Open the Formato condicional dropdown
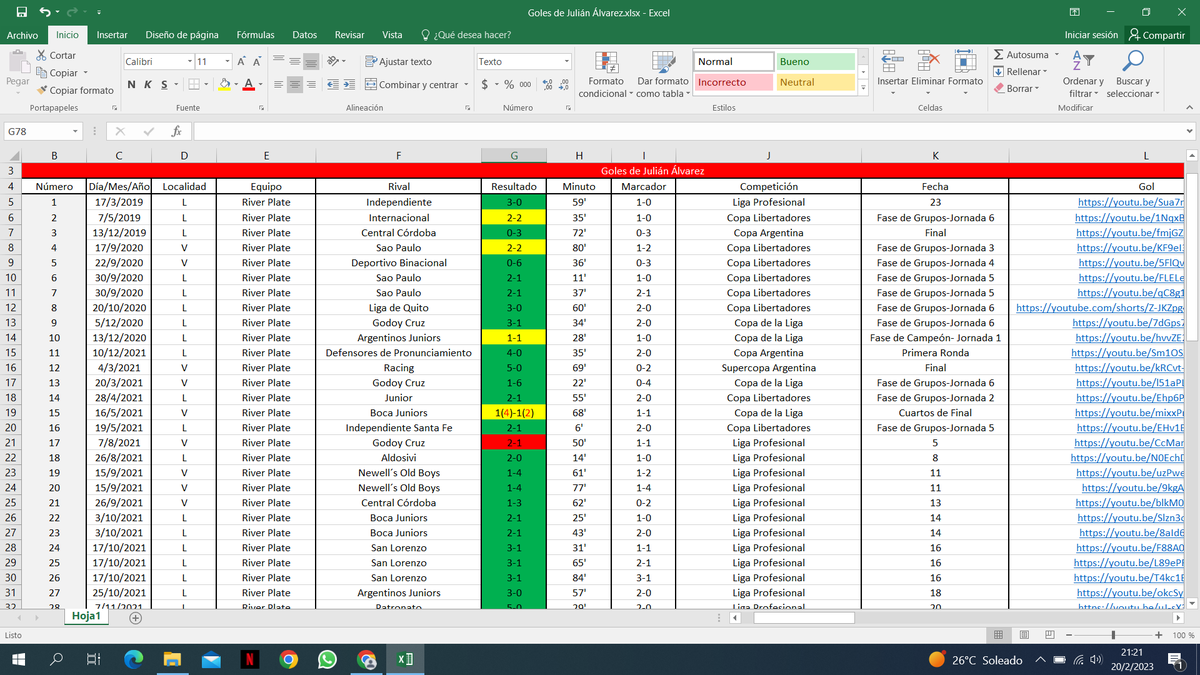The image size is (1200, 675). click(606, 75)
